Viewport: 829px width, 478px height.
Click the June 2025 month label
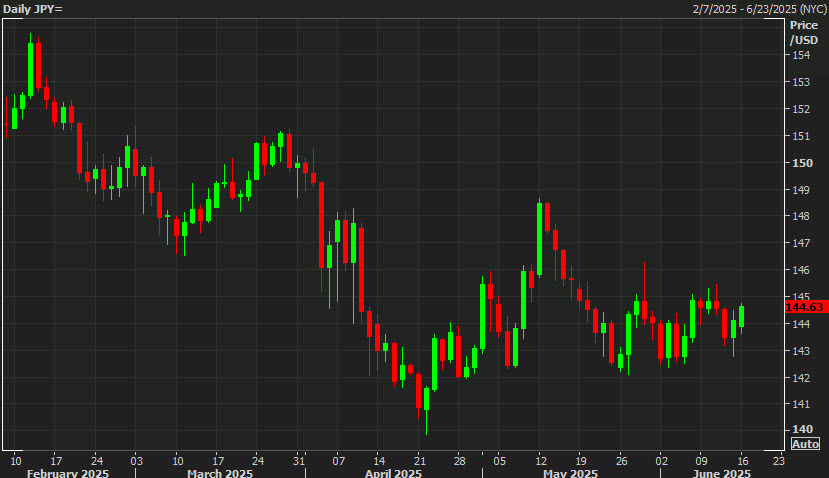point(721,473)
